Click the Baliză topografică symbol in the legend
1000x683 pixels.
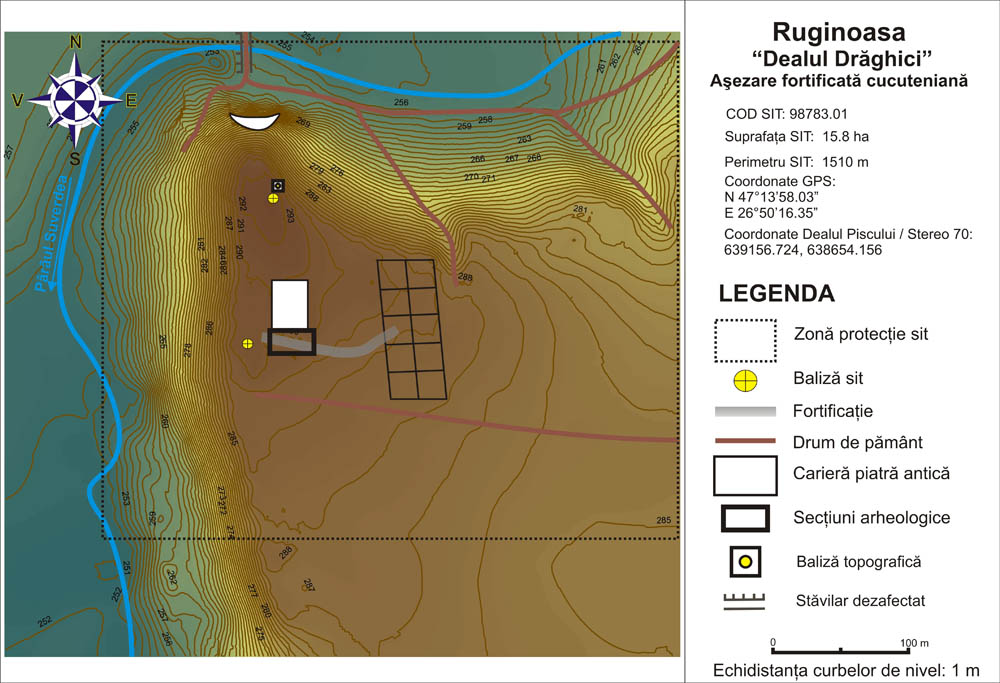click(745, 562)
